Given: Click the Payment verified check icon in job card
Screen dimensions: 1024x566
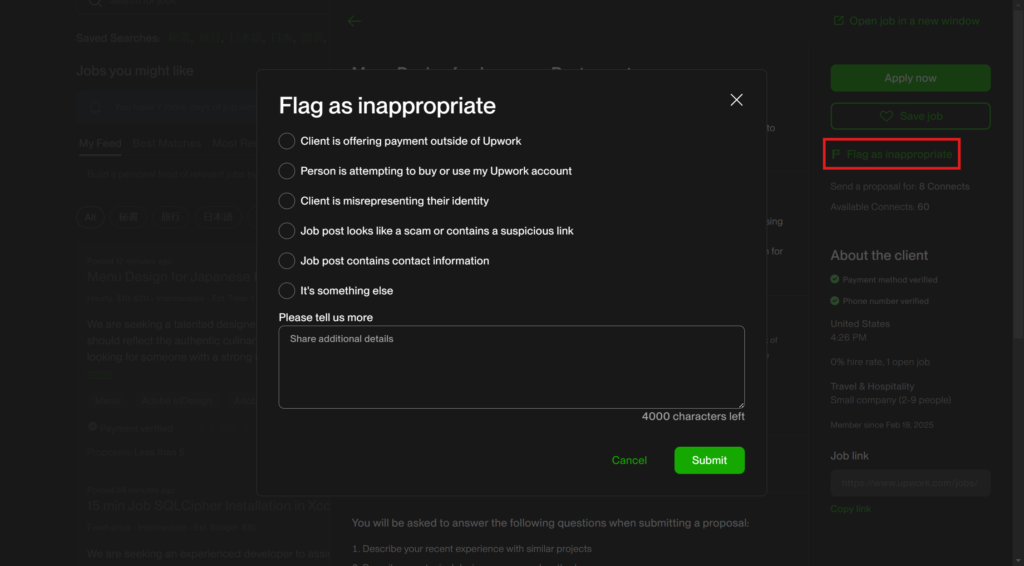Looking at the screenshot, I should pos(92,427).
